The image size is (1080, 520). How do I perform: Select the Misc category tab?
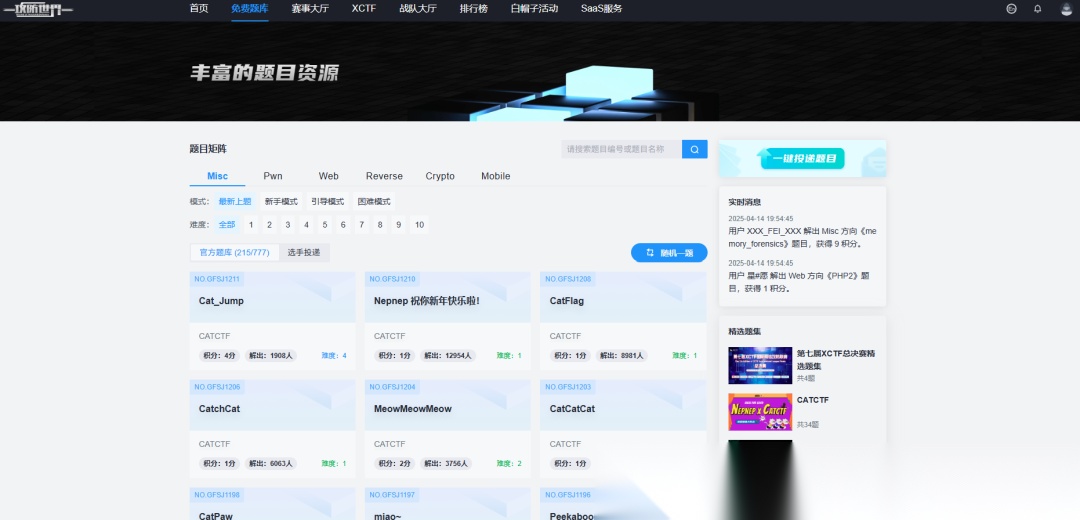[218, 176]
